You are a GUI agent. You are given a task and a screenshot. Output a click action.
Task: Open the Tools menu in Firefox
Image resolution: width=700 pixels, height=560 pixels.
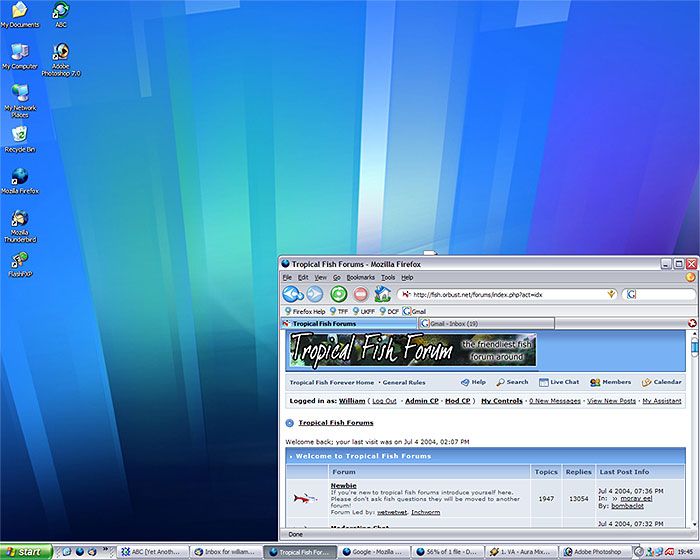(388, 277)
